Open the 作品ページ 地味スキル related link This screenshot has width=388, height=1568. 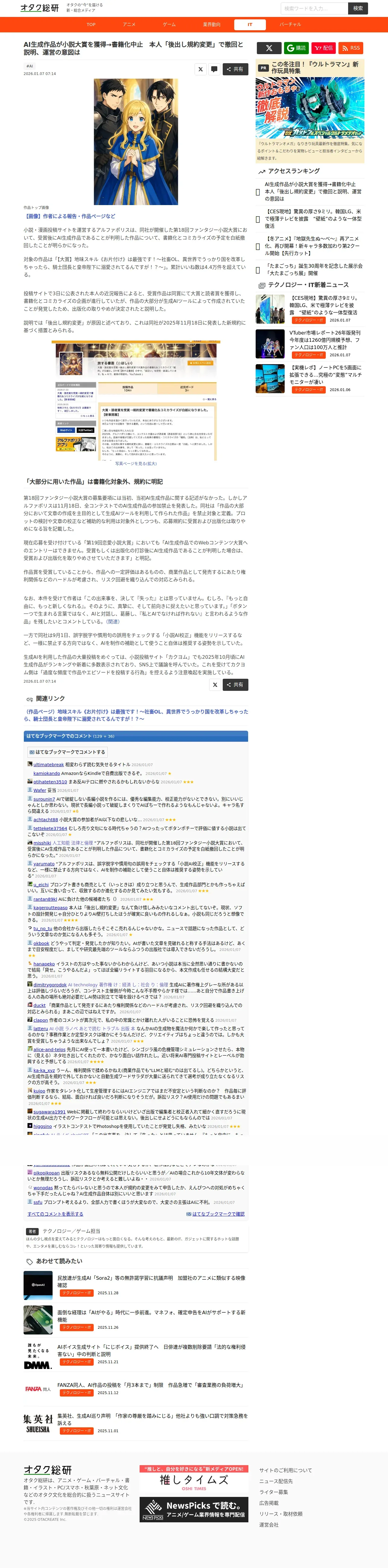(136, 715)
